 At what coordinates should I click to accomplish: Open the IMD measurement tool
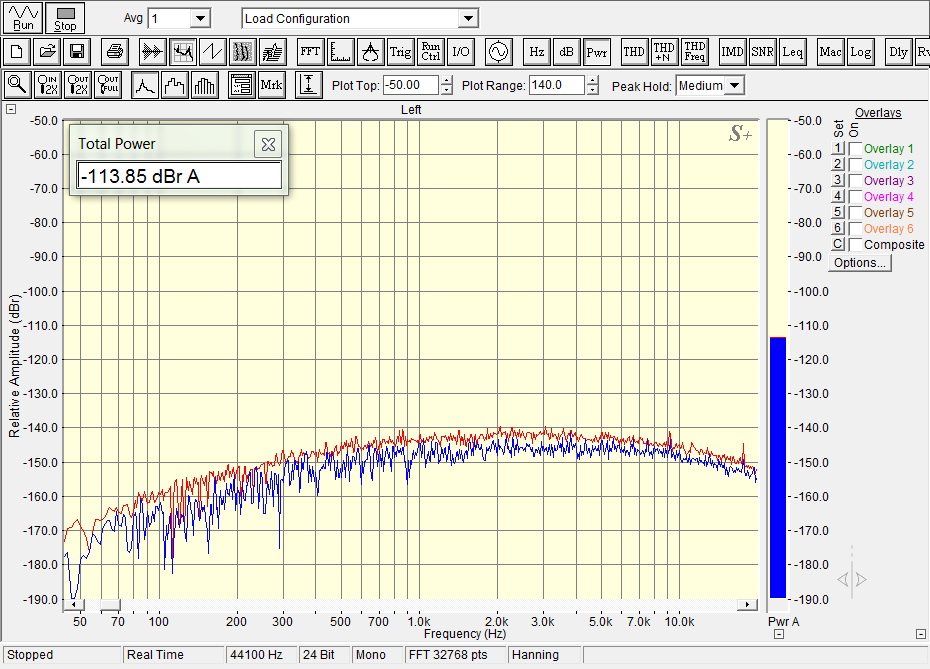tap(732, 52)
